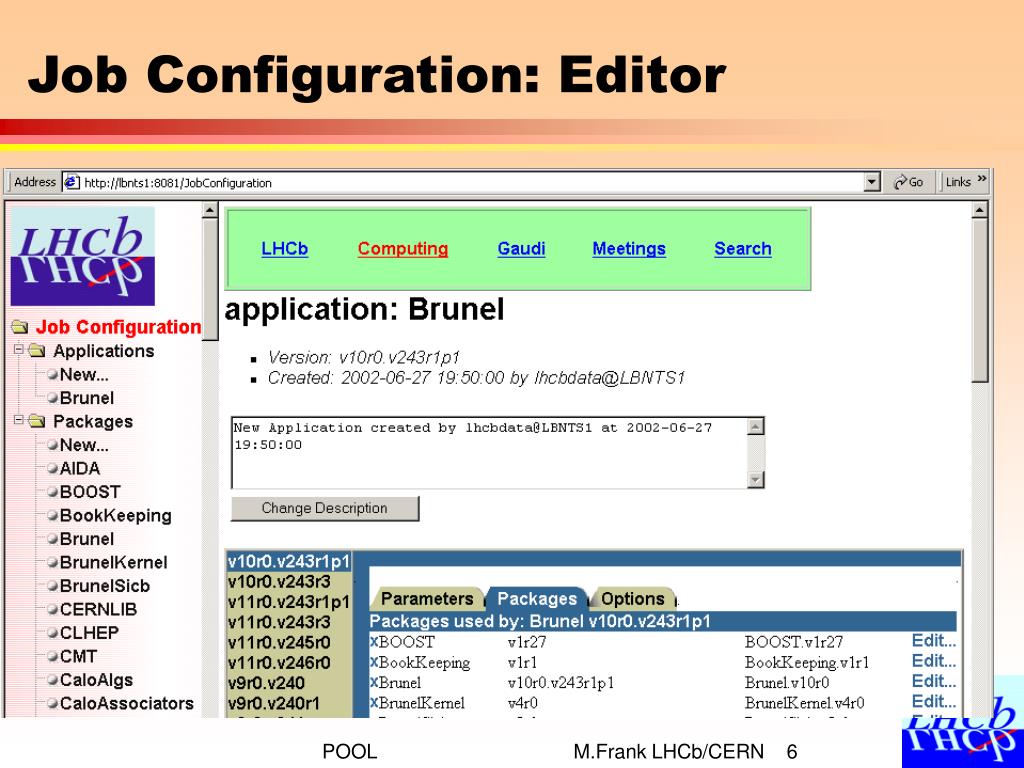The width and height of the screenshot is (1024, 768).
Task: Click Edit... for Brunel v10r0.v243r1p1 package
Action: tap(934, 681)
